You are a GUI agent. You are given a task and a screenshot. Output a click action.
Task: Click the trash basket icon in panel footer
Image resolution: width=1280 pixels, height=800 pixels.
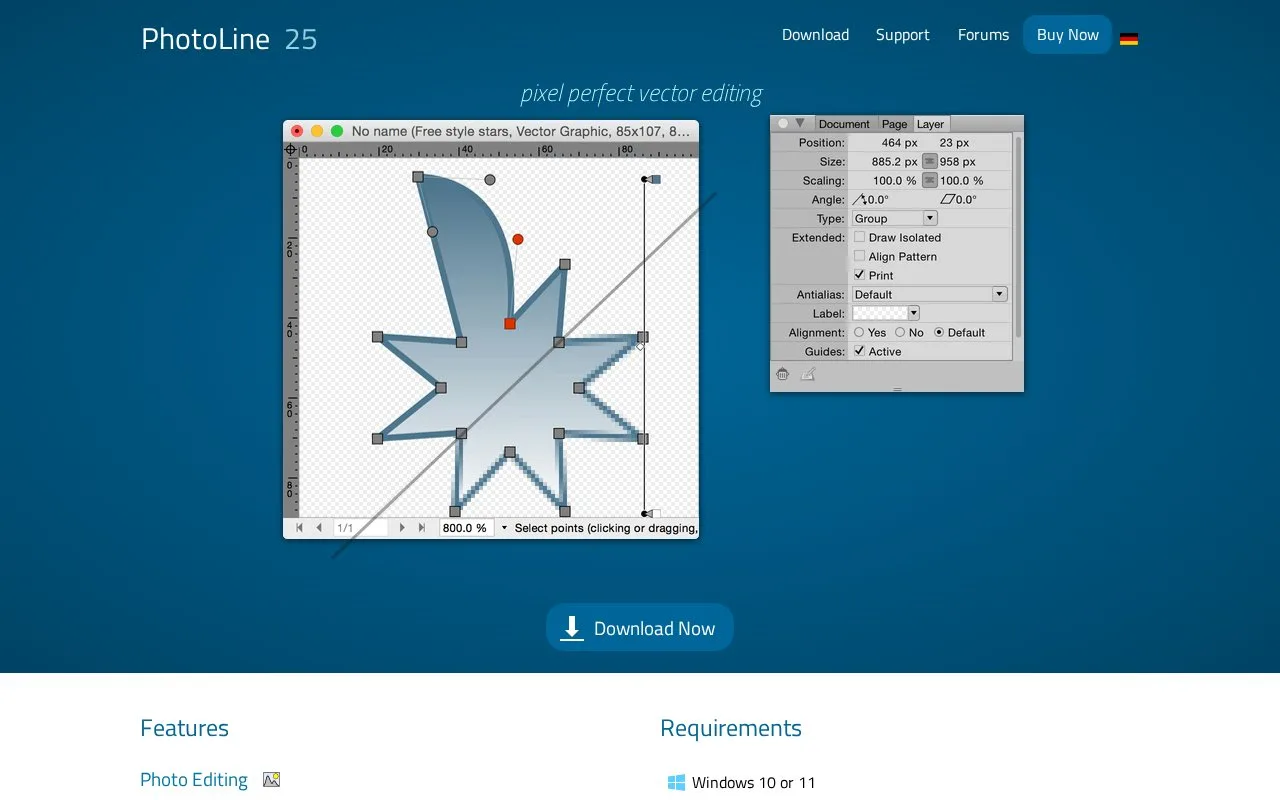coord(782,374)
